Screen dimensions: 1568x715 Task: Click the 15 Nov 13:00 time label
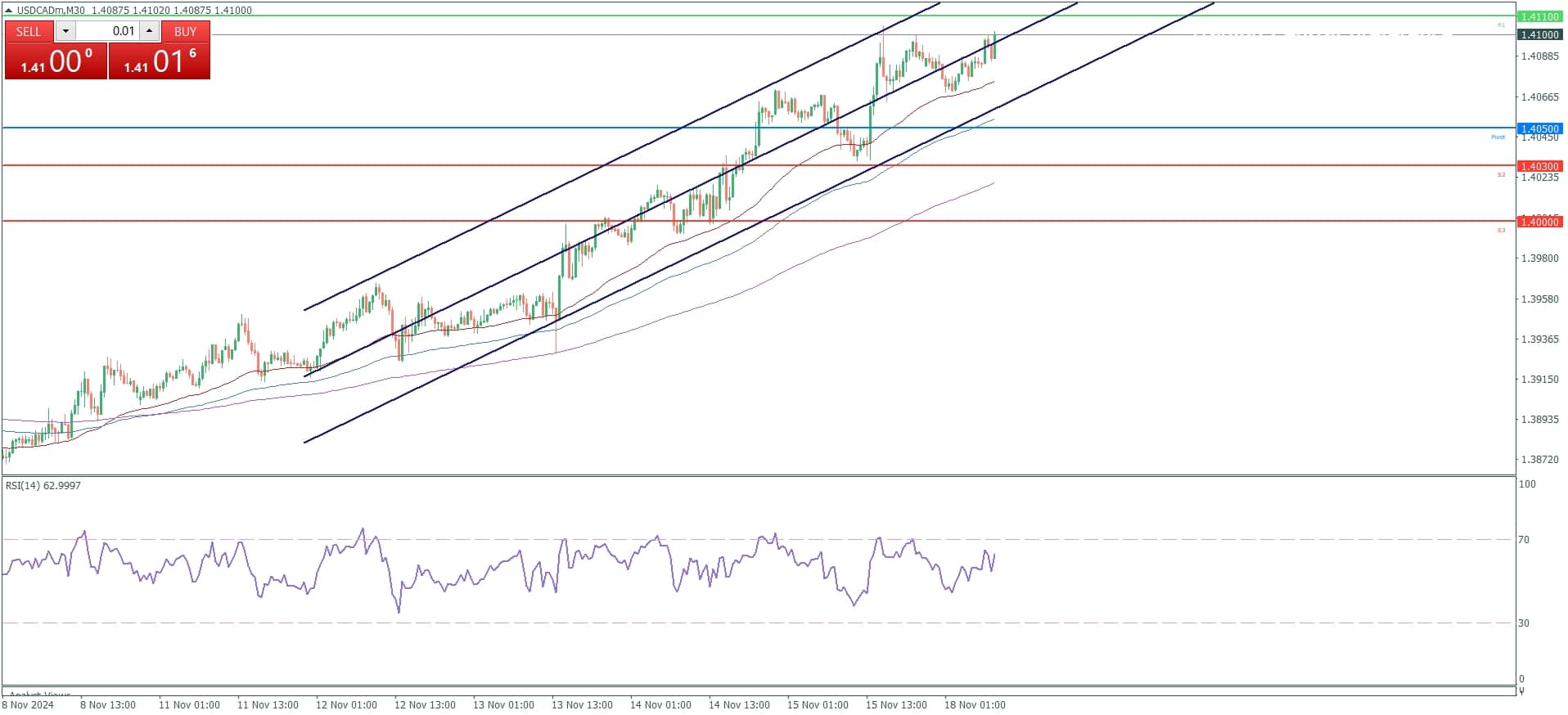coord(896,704)
